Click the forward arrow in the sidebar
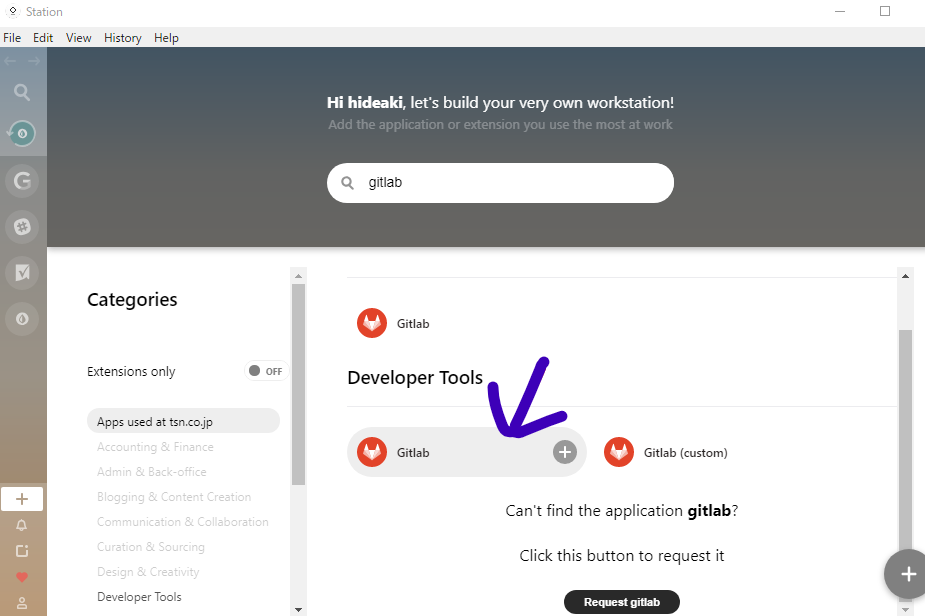Screen dimensions: 925x616 click(x=34, y=61)
